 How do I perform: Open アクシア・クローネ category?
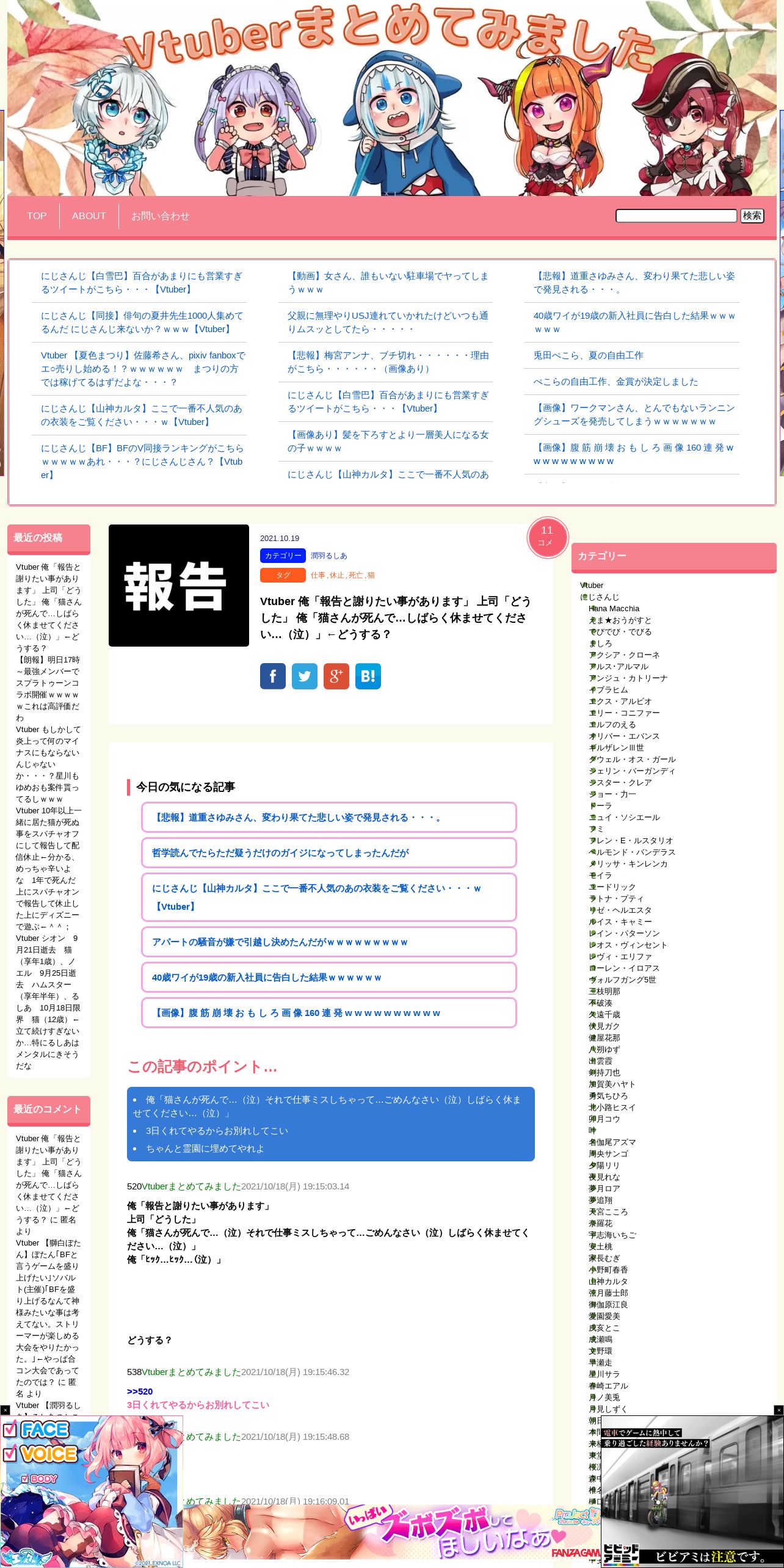[624, 655]
